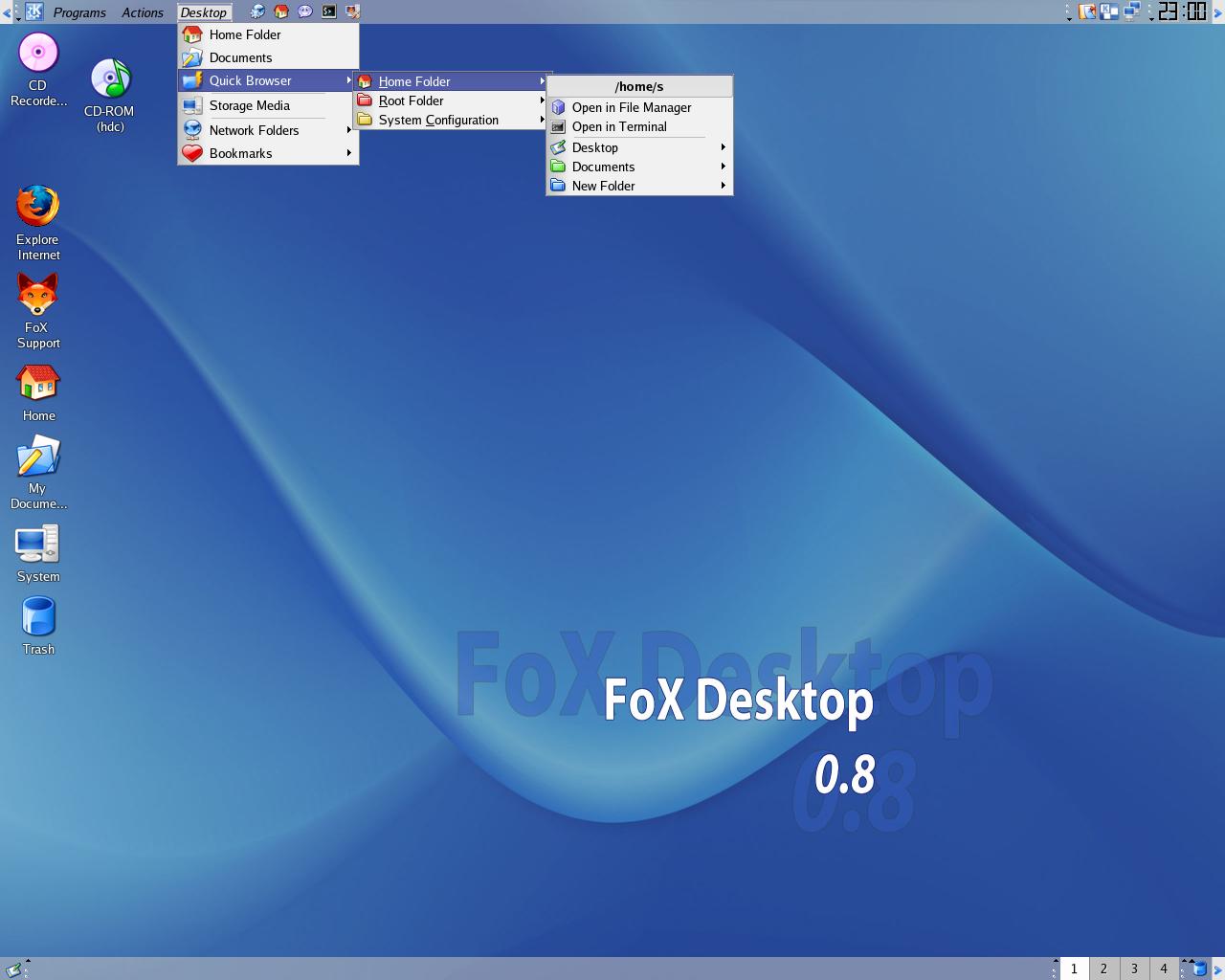The width and height of the screenshot is (1225, 980).
Task: Click trash applet in bottom panel
Action: [x=1199, y=969]
